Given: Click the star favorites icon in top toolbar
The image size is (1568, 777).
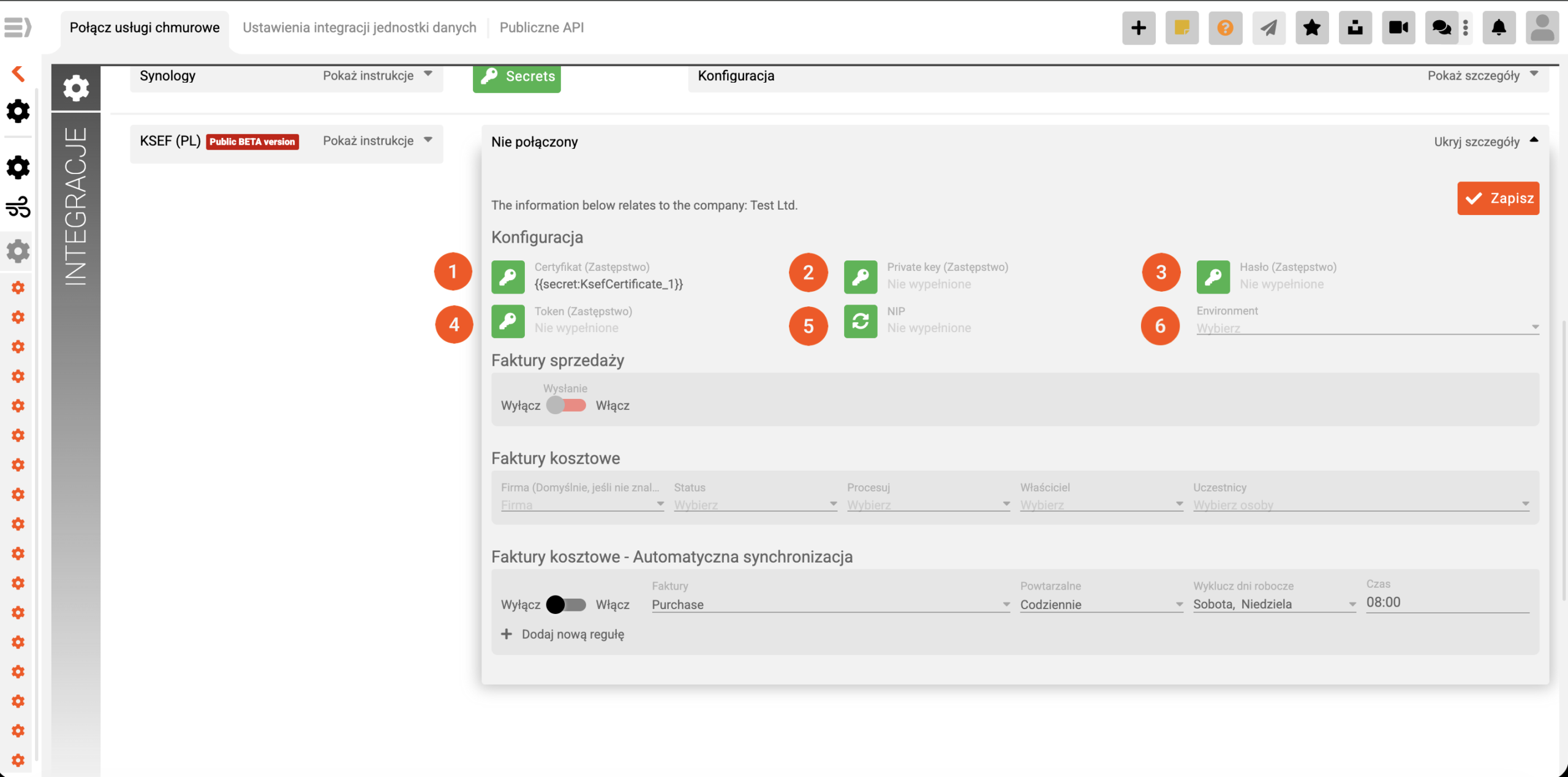Looking at the screenshot, I should [x=1311, y=28].
